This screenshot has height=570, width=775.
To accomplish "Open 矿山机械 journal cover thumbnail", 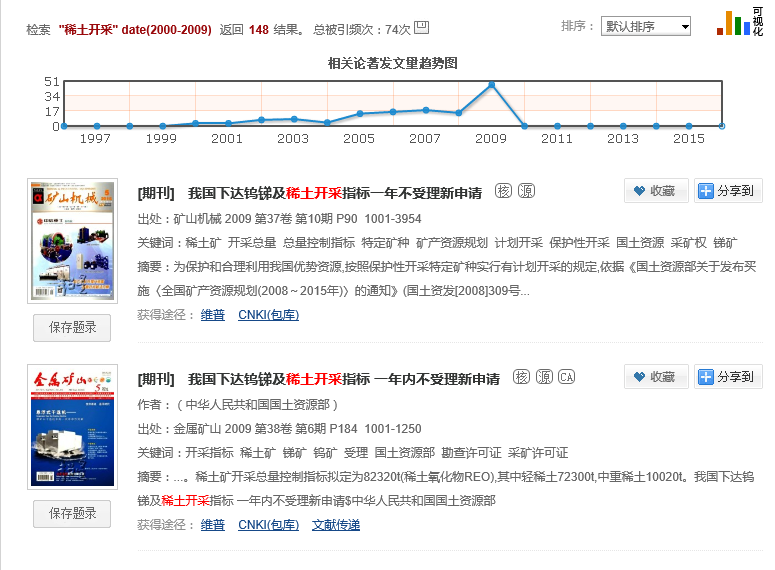I will point(72,242).
